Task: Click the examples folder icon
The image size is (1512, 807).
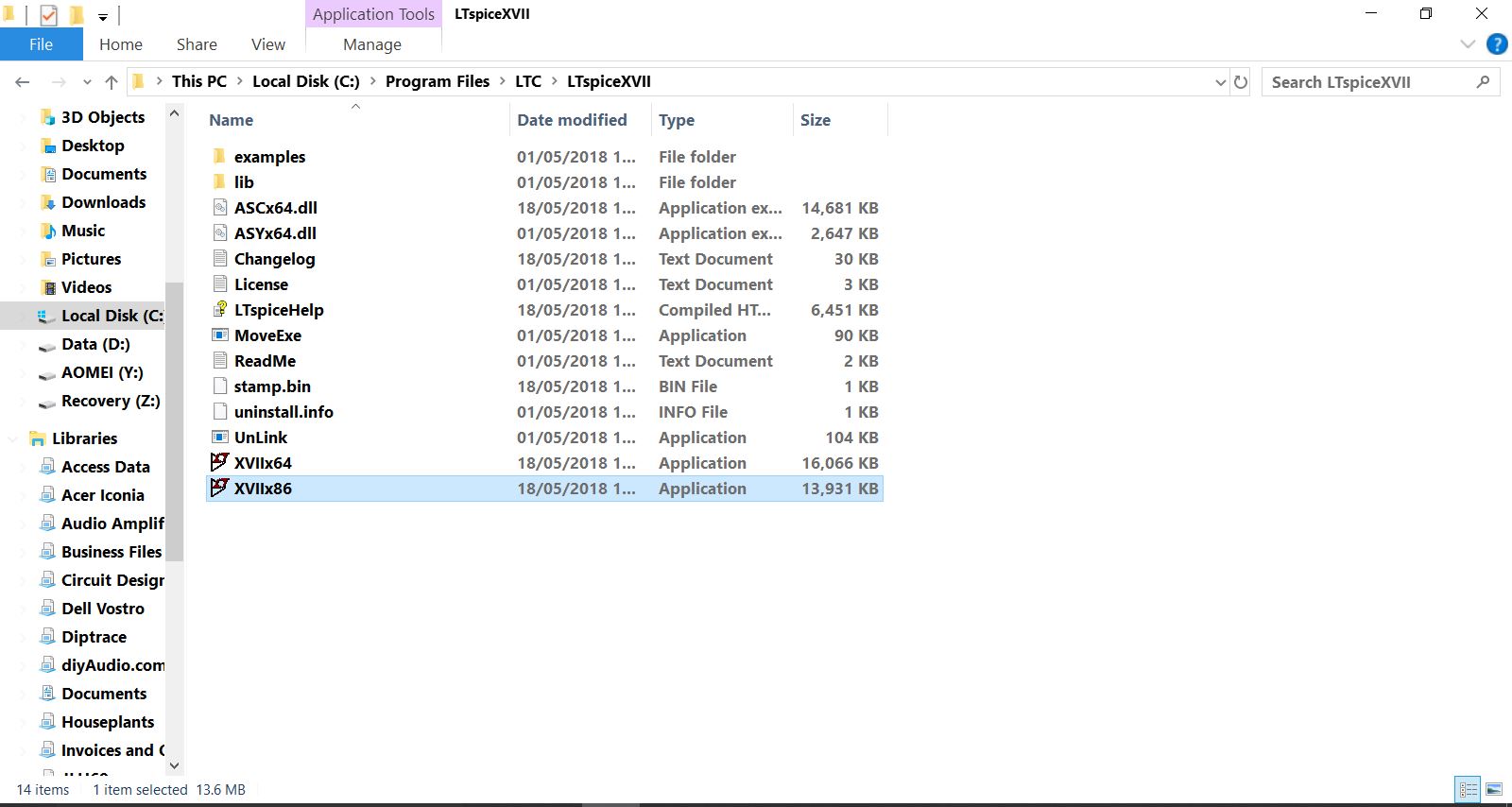Action: click(219, 156)
